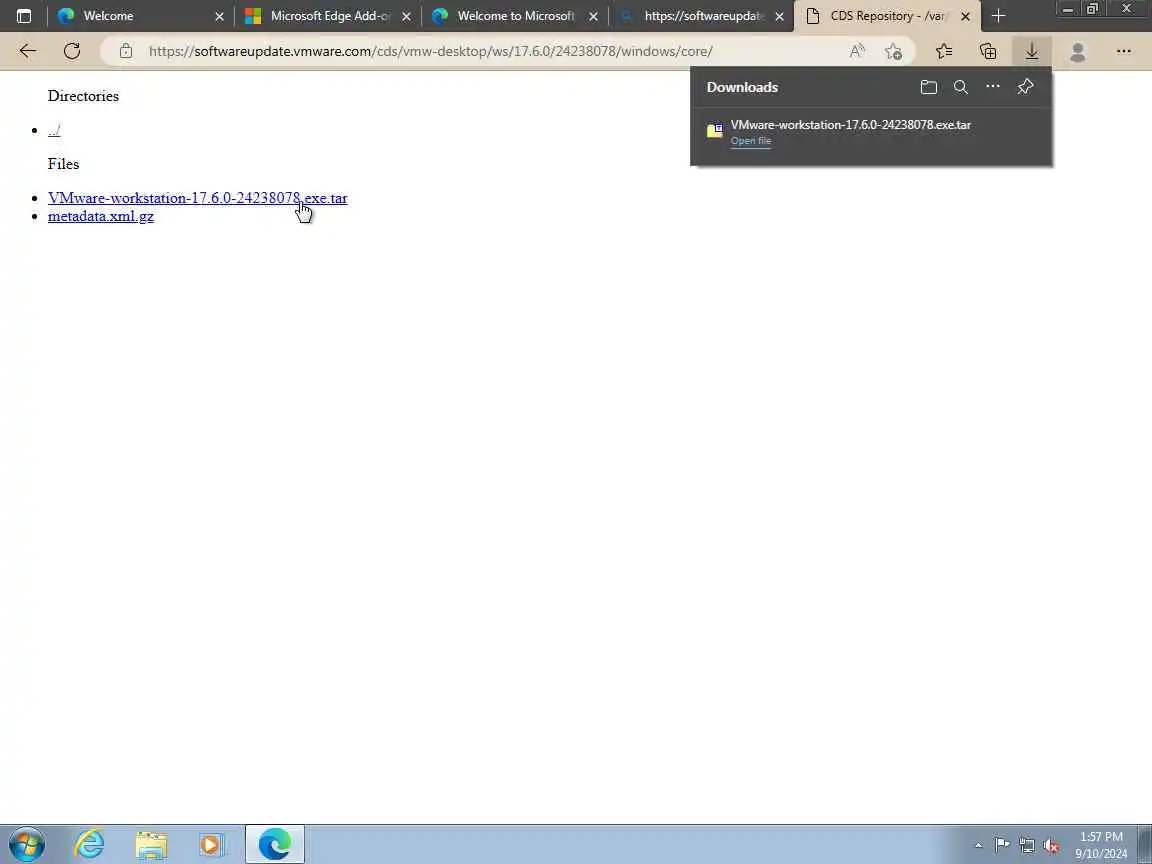Open Windows Media Player from taskbar
The height and width of the screenshot is (864, 1152).
coord(212,844)
